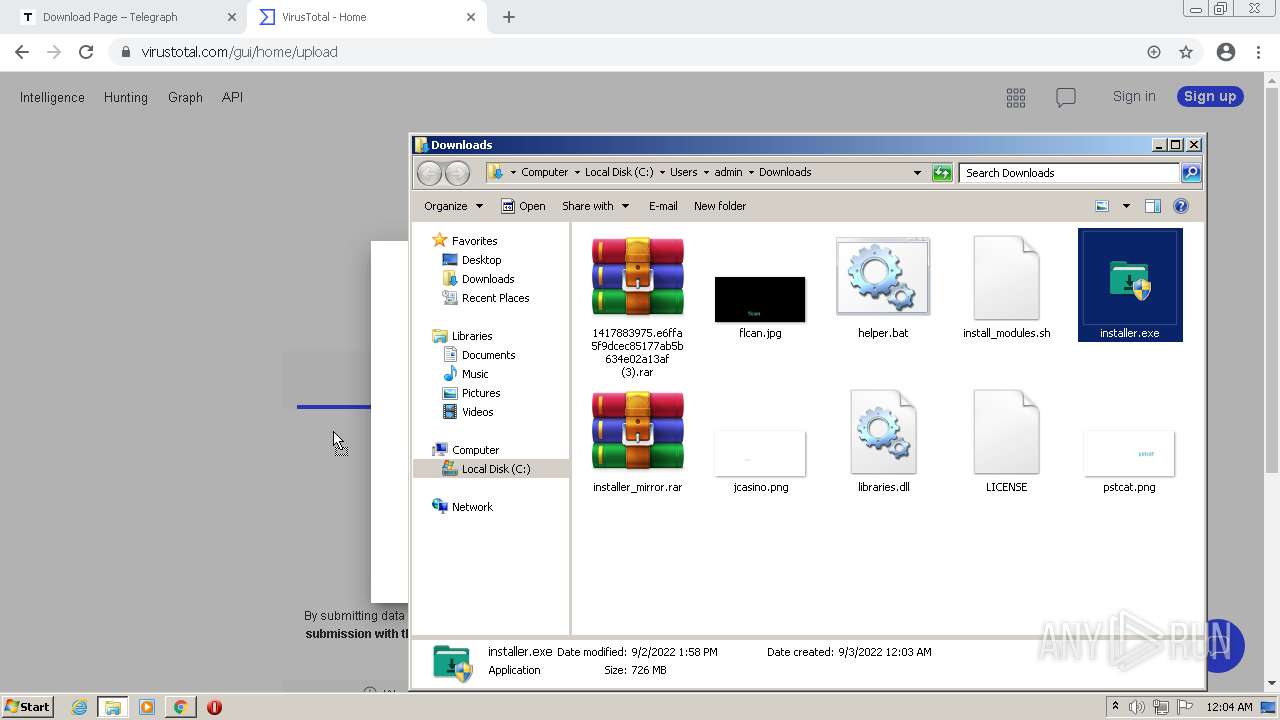Click admin breadcrumb segment
Viewport: 1280px width, 720px height.
click(x=728, y=172)
